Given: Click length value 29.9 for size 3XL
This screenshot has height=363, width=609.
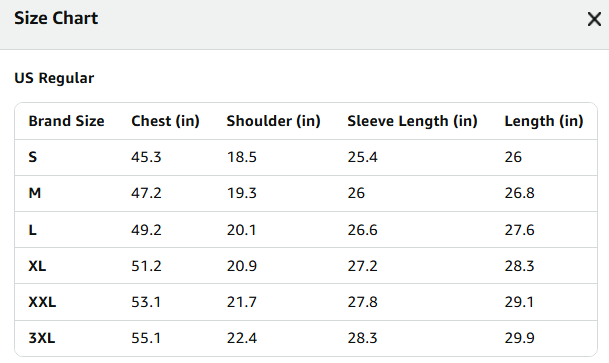Looking at the screenshot, I should click(x=519, y=338).
